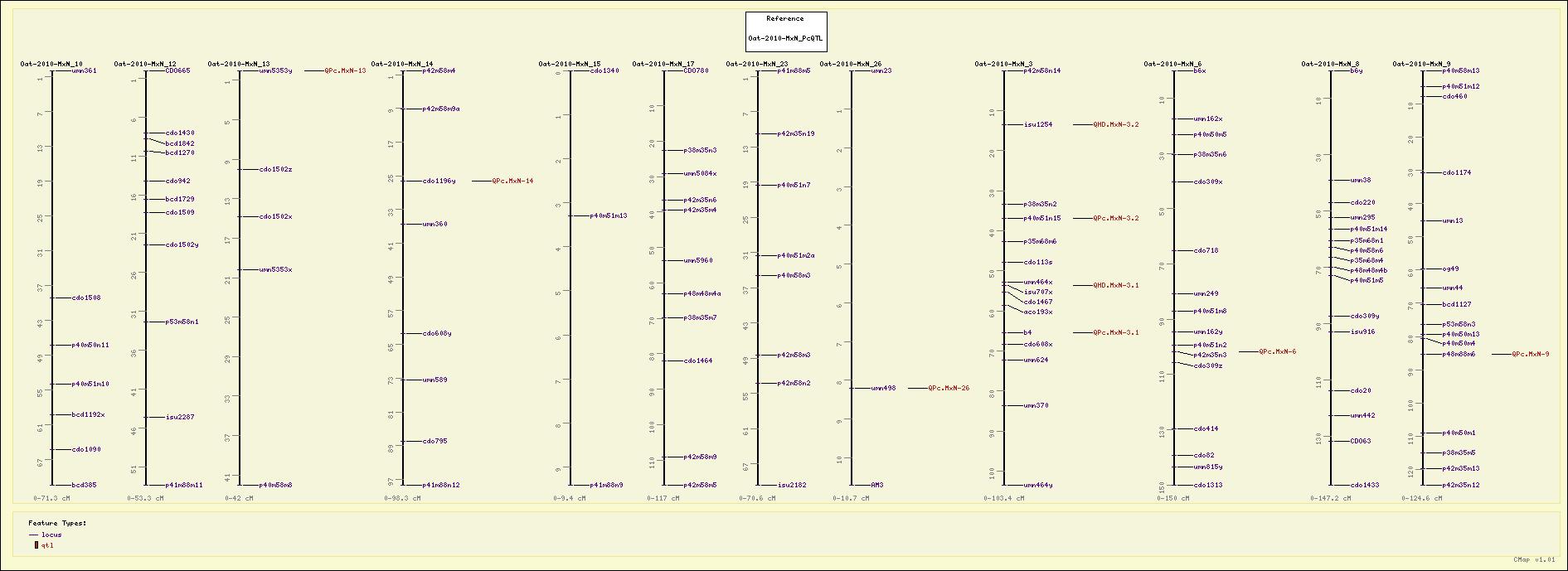Select the QPc.MxN-6 QTL label

pyautogui.click(x=1277, y=352)
